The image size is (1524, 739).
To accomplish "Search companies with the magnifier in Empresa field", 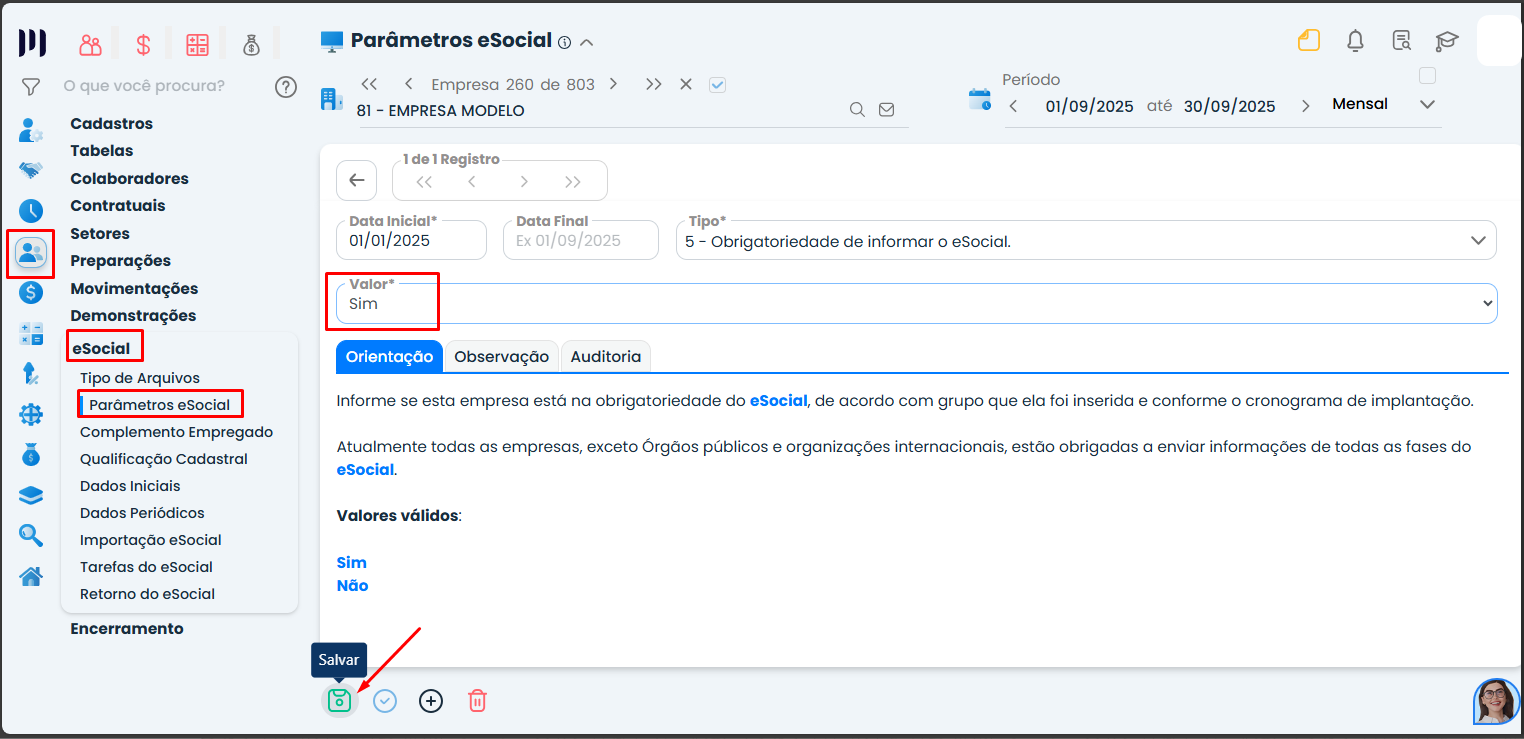I will click(857, 110).
